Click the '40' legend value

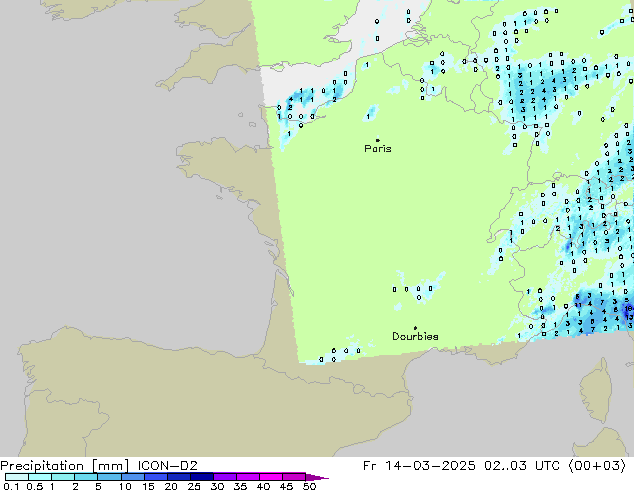(x=263, y=486)
